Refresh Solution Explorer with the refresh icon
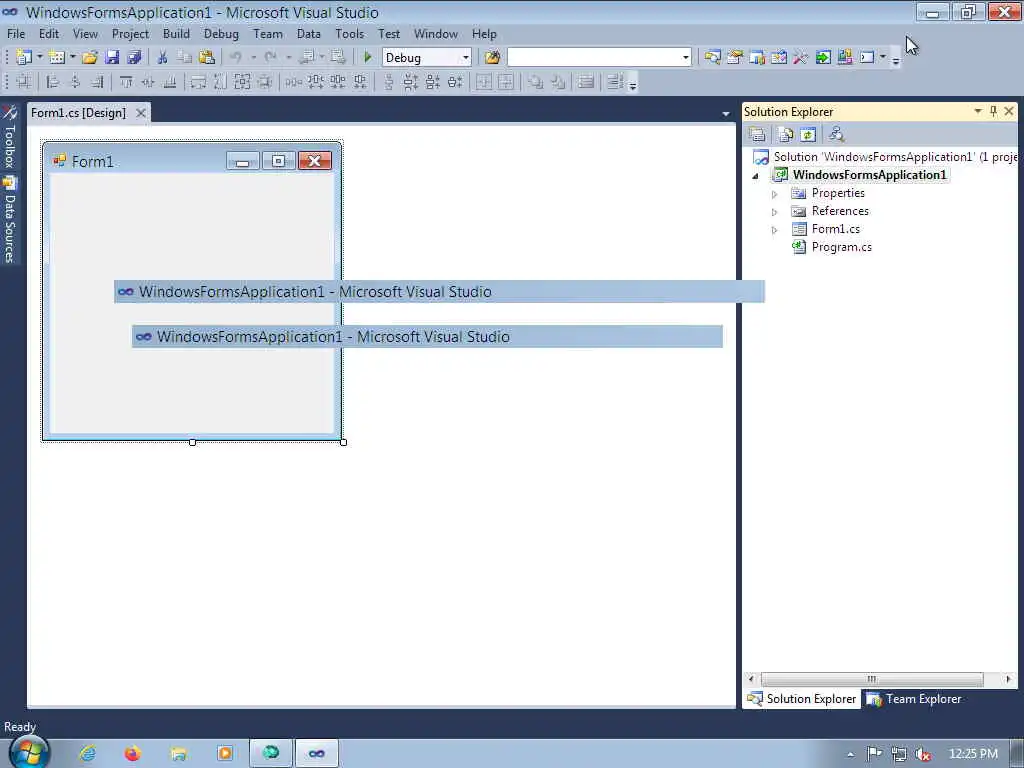1024x768 pixels. click(808, 135)
